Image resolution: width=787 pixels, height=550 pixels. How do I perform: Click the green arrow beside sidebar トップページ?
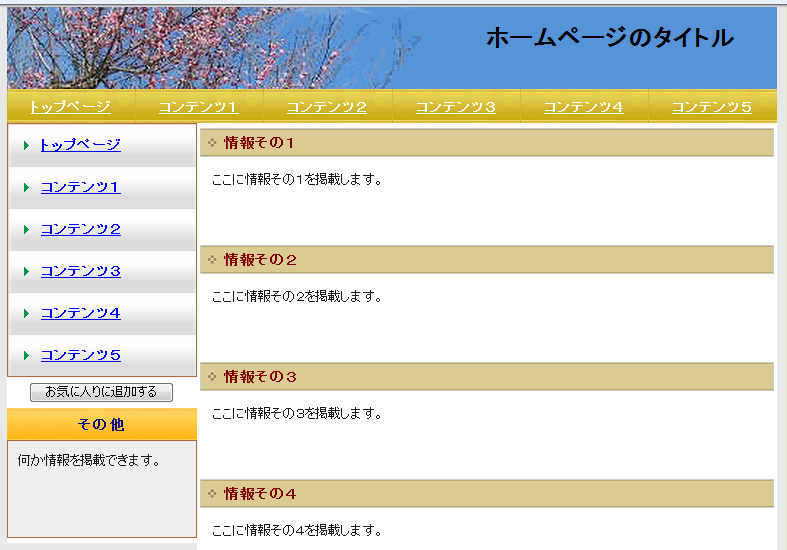[x=26, y=146]
